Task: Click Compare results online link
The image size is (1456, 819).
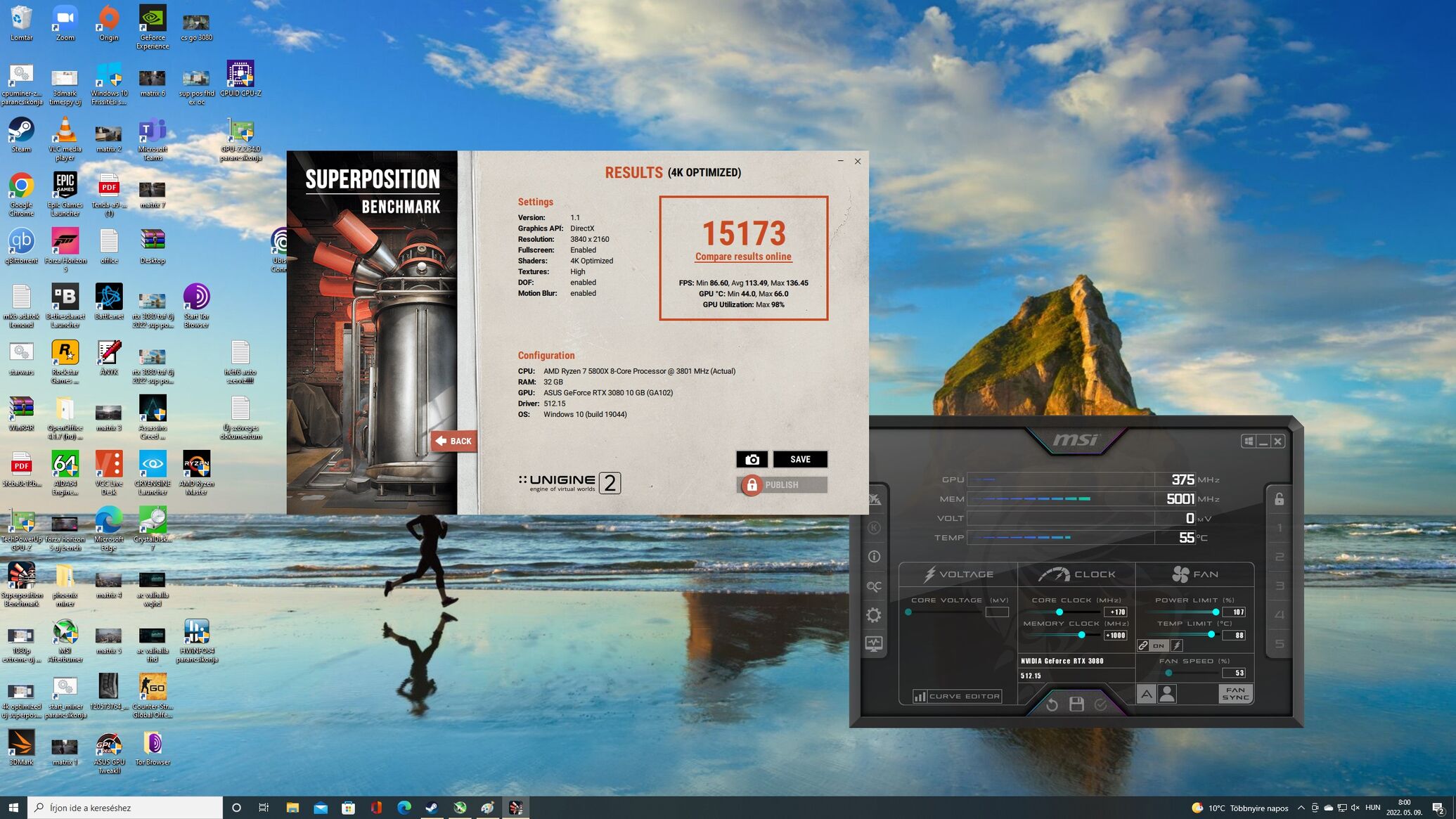Action: (743, 257)
